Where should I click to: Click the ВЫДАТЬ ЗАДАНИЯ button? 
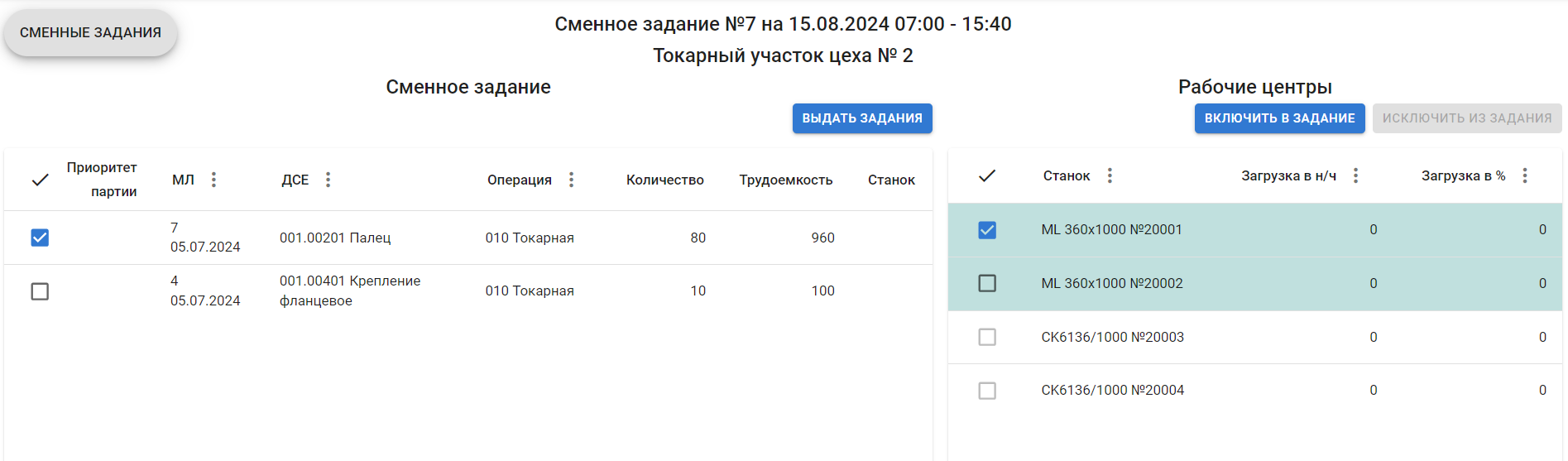(862, 118)
